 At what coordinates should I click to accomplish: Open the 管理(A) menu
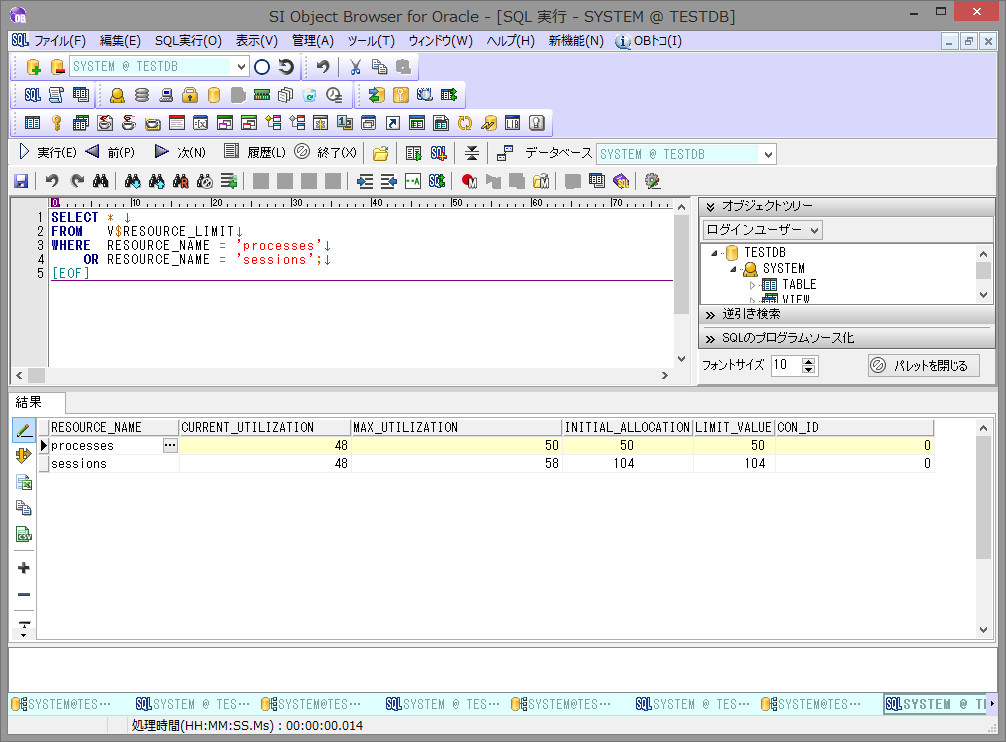coord(312,41)
